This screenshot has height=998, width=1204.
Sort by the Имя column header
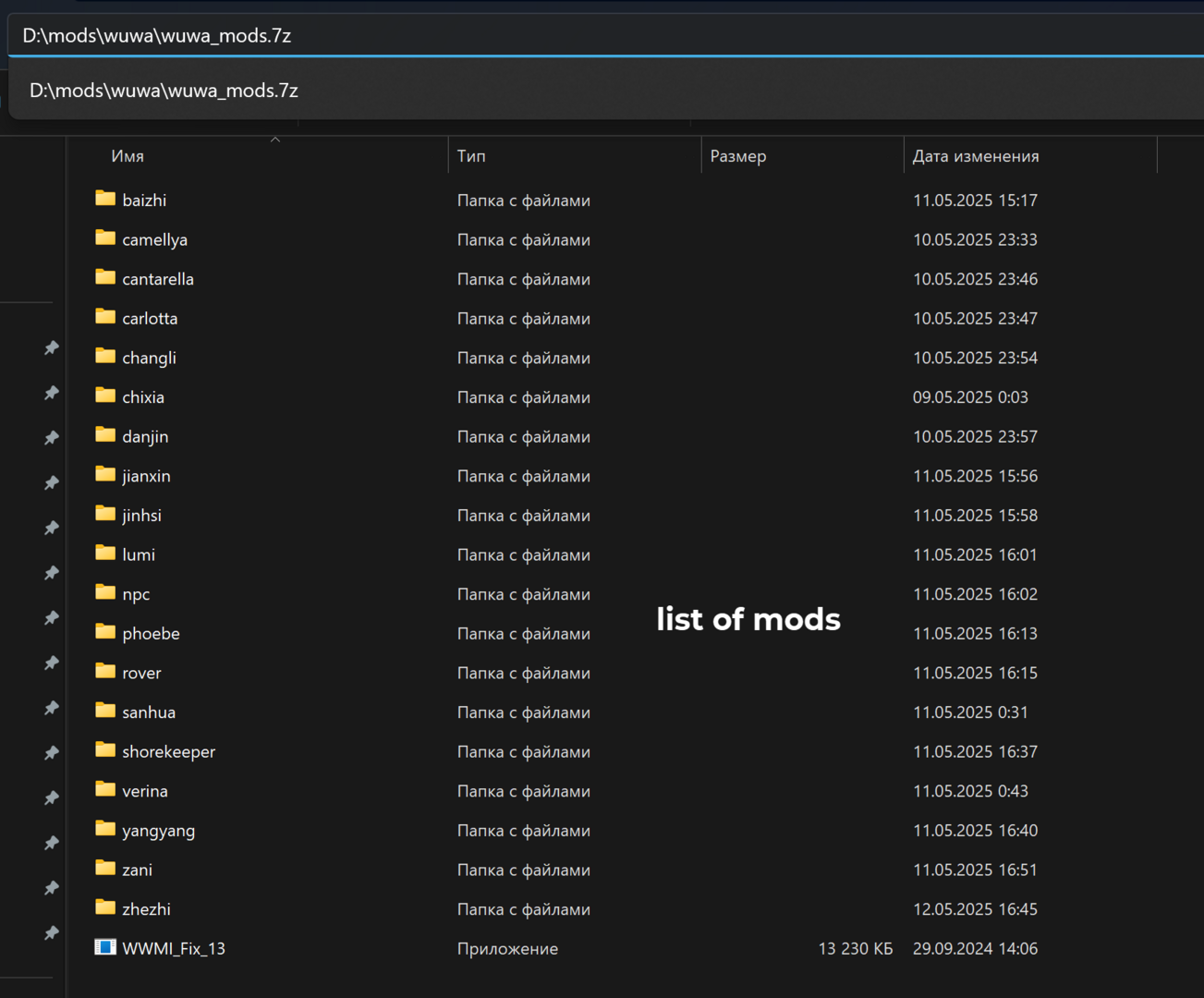coord(128,156)
